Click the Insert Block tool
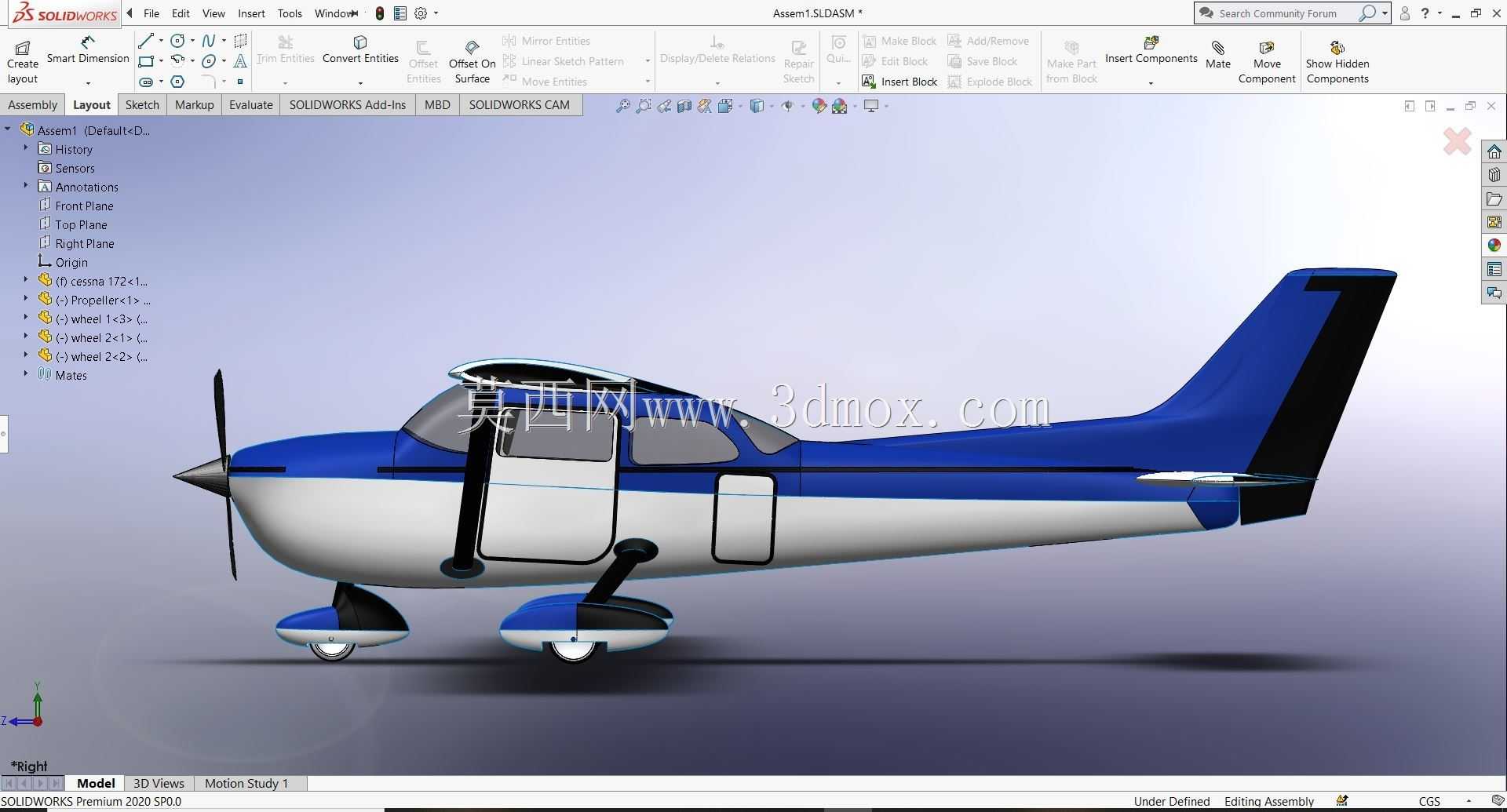 coord(899,82)
